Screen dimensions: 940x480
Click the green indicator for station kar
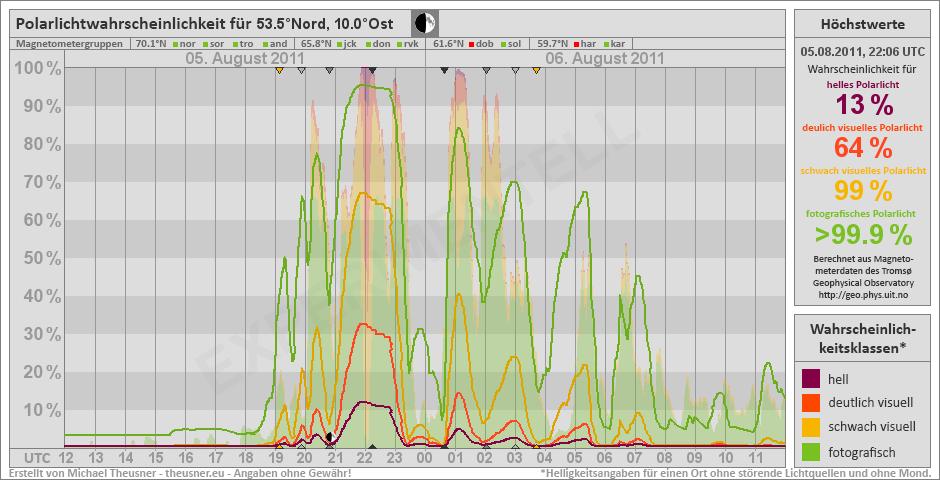coord(606,44)
